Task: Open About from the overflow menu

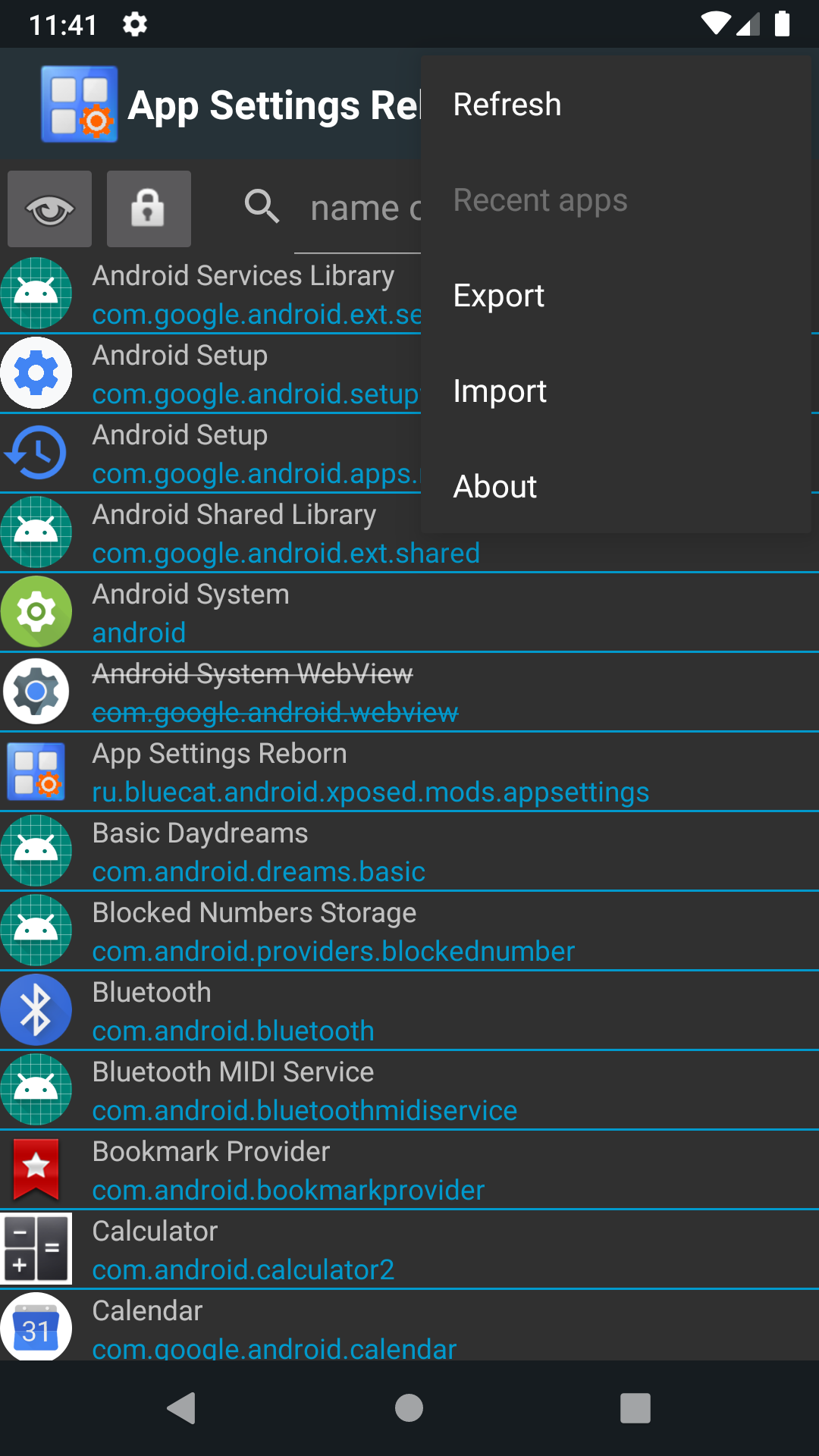Action: pyautogui.click(x=616, y=487)
